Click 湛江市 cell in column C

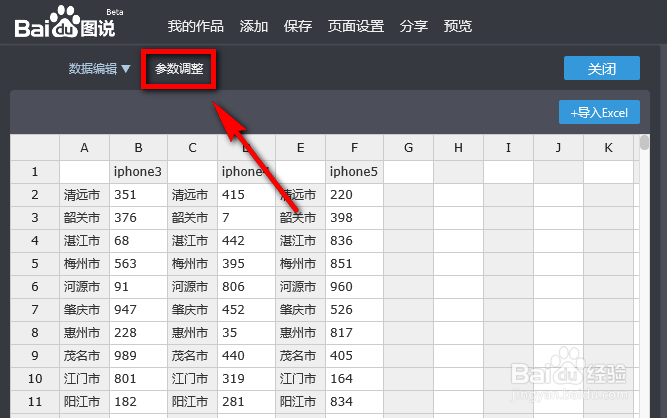pyautogui.click(x=192, y=241)
